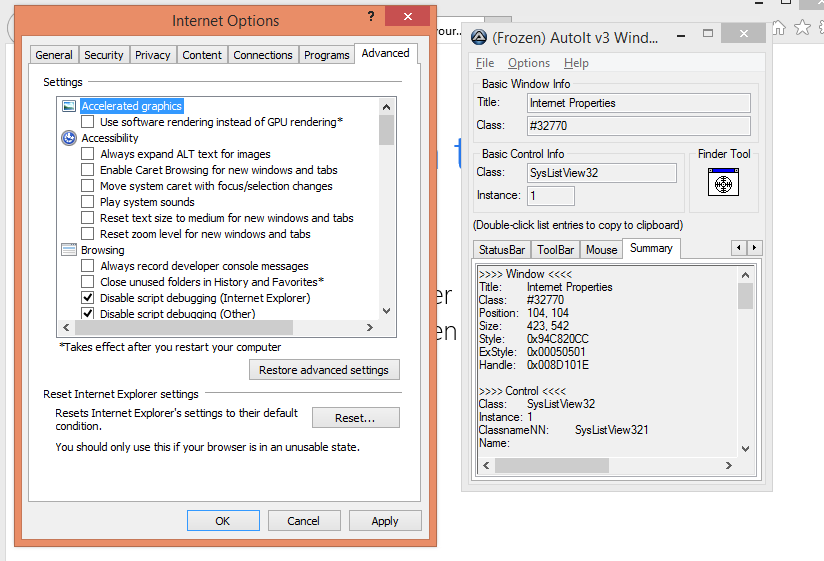Click the settings list scroll right arrow
The width and height of the screenshot is (824, 561).
pos(370,327)
